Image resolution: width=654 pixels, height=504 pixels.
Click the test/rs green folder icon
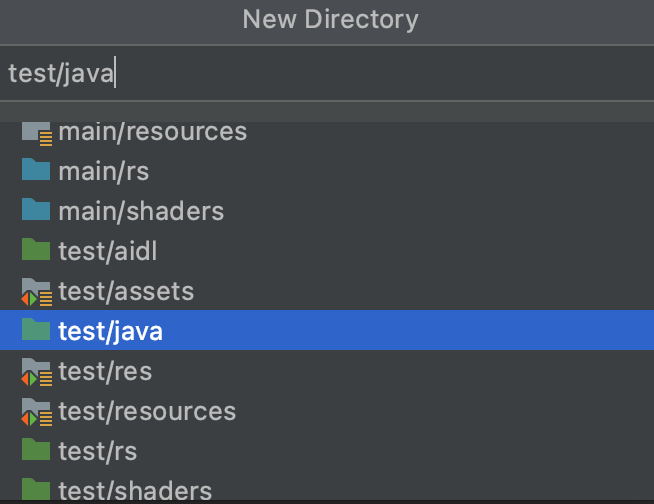(36, 451)
